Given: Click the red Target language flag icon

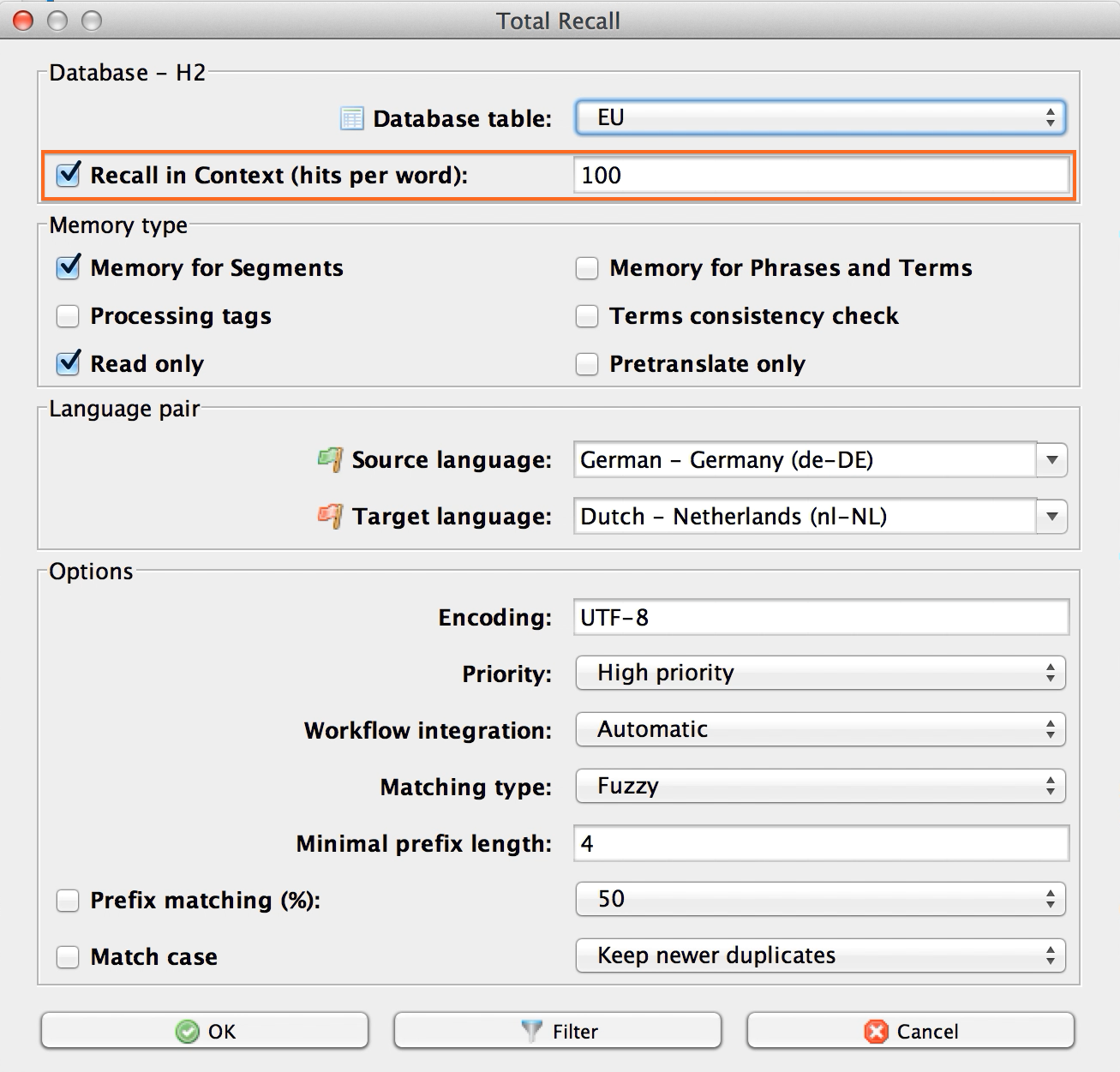Looking at the screenshot, I should 331,516.
